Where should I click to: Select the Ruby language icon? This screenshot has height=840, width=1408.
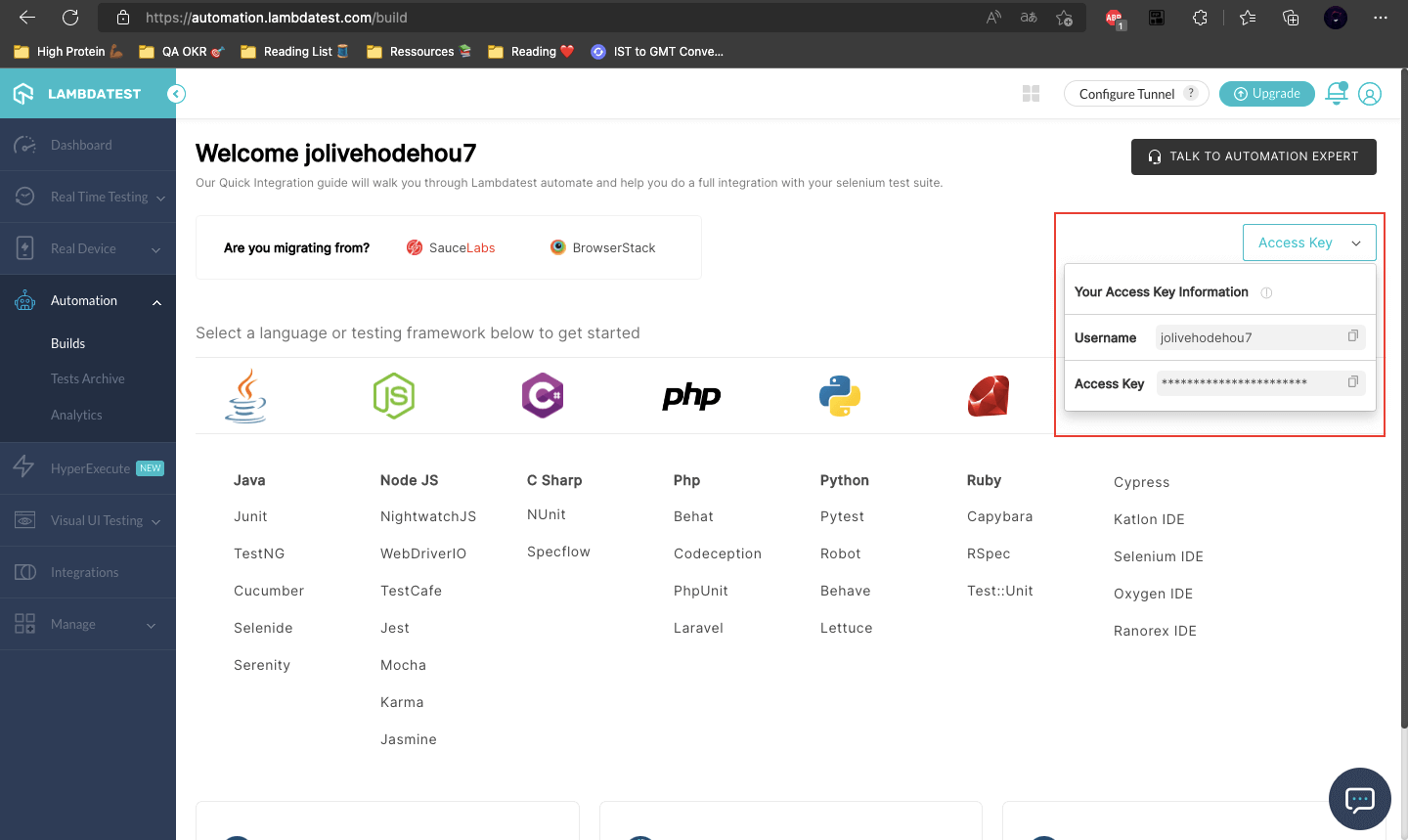point(988,395)
